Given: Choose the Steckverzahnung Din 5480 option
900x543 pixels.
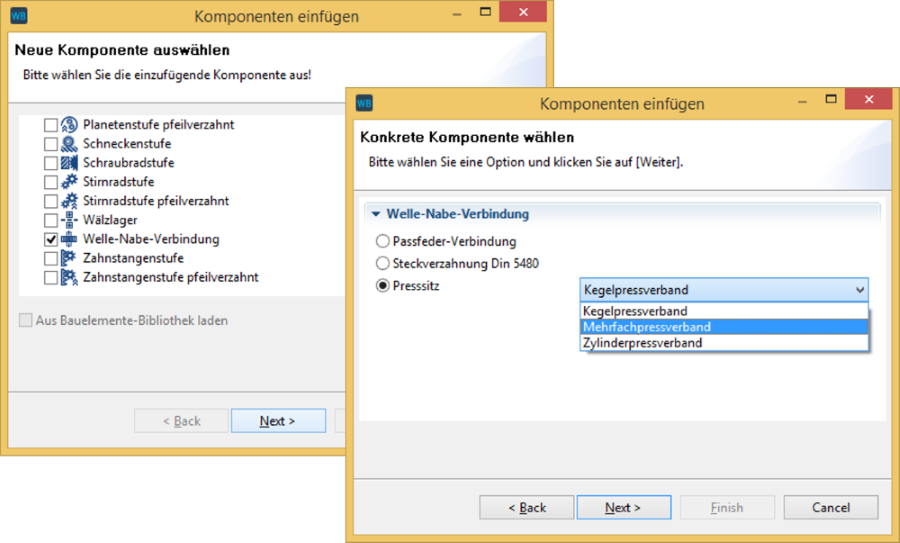Looking at the screenshot, I should [x=382, y=264].
